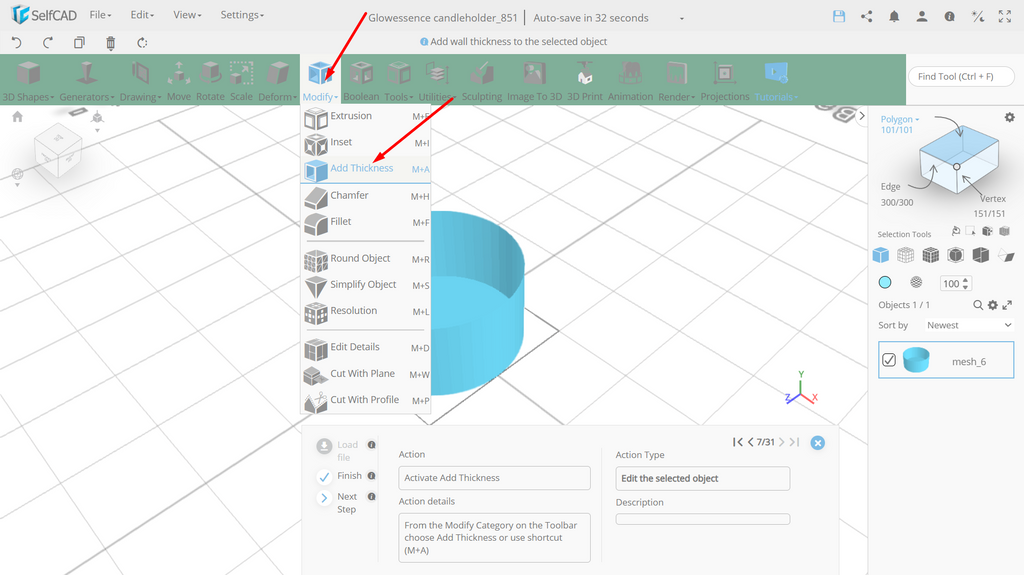Select the Move tool

[178, 81]
